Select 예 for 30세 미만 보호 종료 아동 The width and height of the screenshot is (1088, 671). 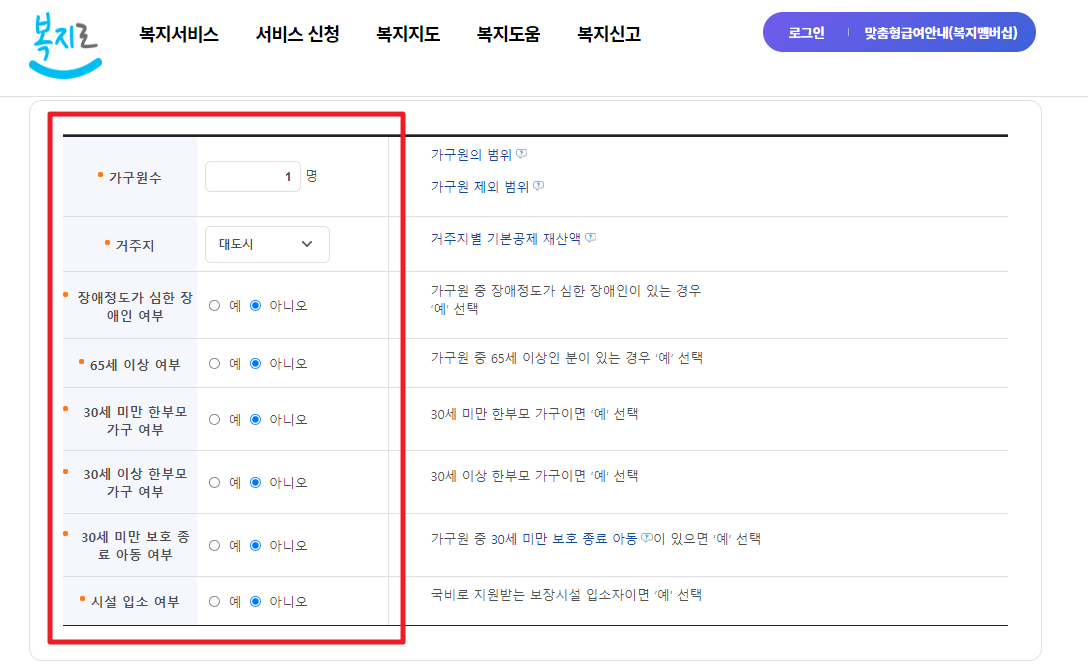214,545
